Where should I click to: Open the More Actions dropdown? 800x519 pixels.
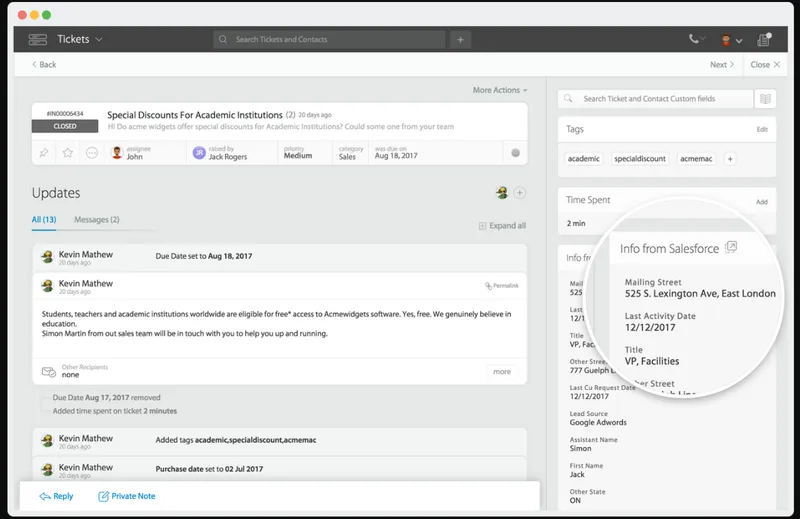pyautogui.click(x=499, y=90)
